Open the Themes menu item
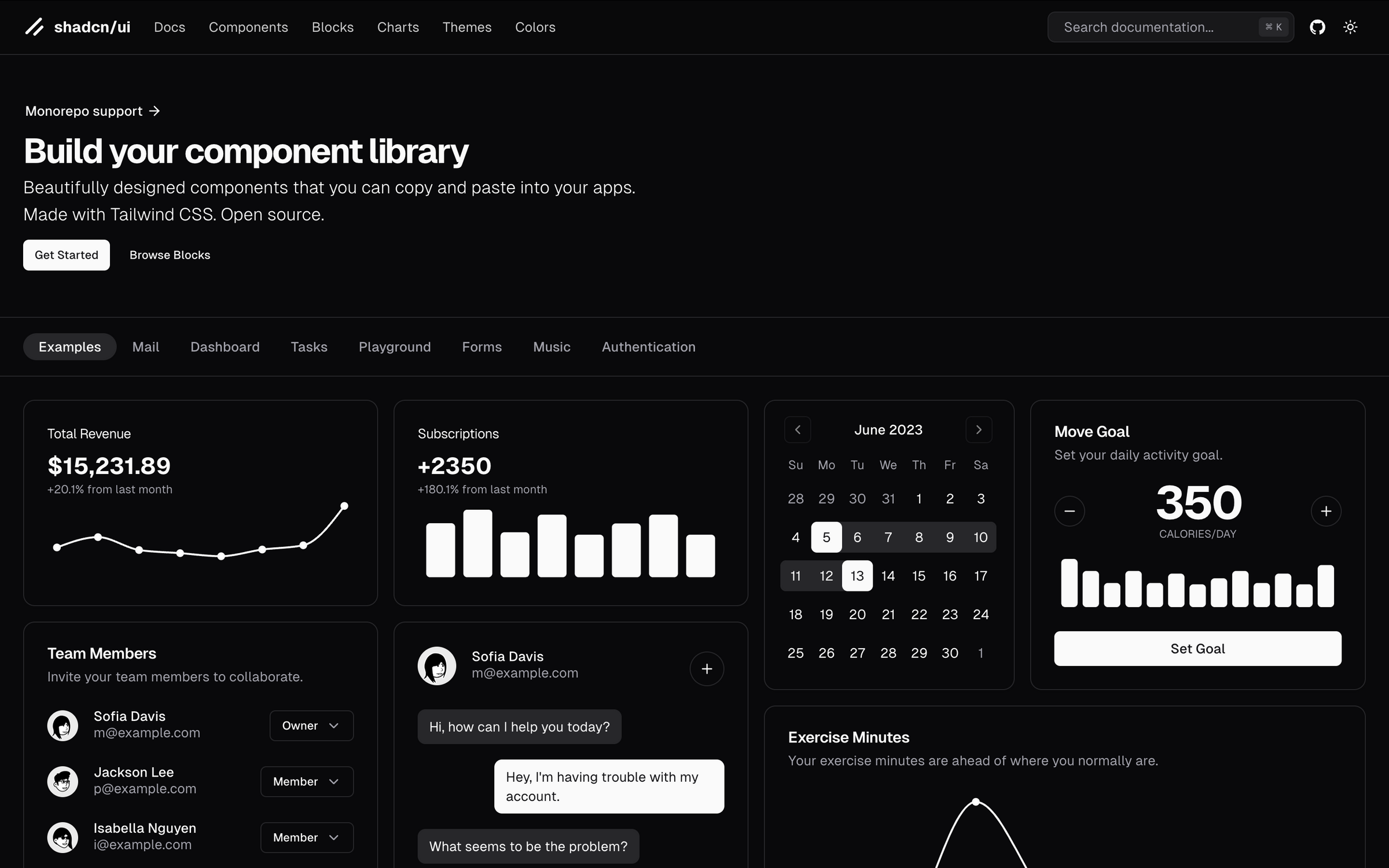Viewport: 1389px width, 868px height. pos(466,27)
